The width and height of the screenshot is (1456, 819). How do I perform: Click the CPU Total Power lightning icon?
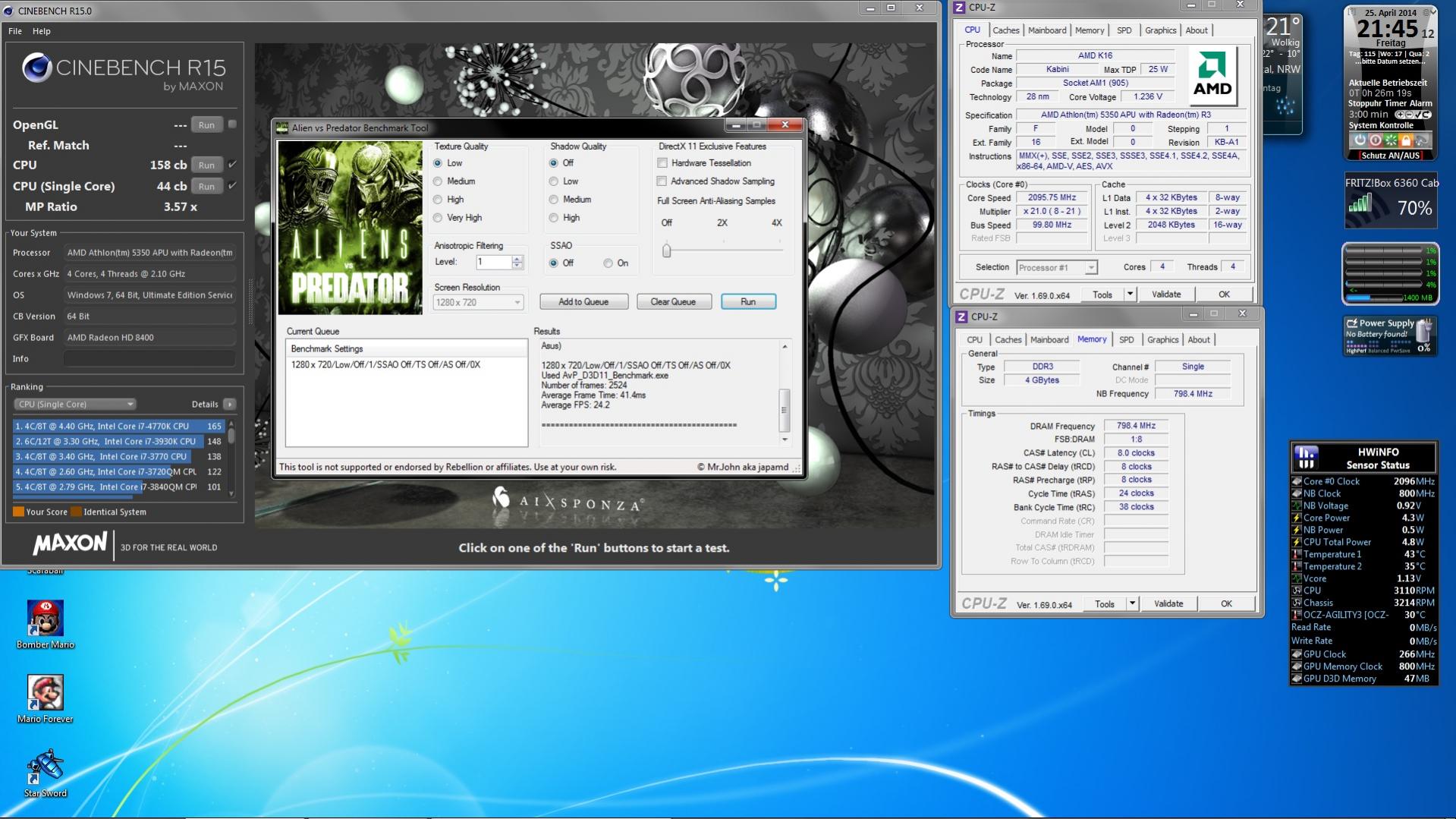click(x=1297, y=542)
